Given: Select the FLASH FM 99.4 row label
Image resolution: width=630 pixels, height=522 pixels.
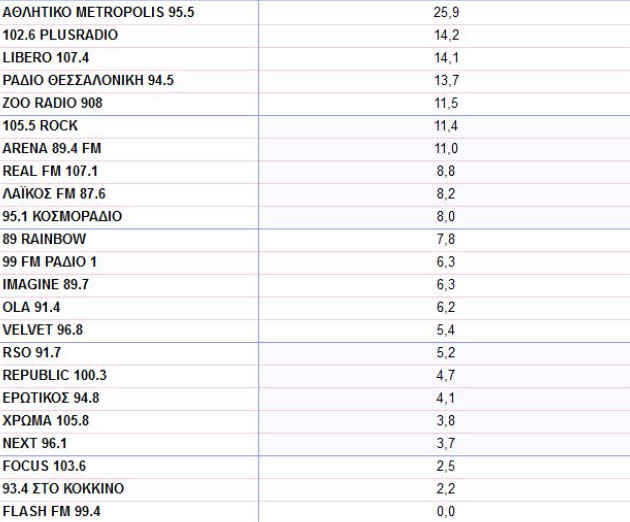Looking at the screenshot, I should coord(52,512).
